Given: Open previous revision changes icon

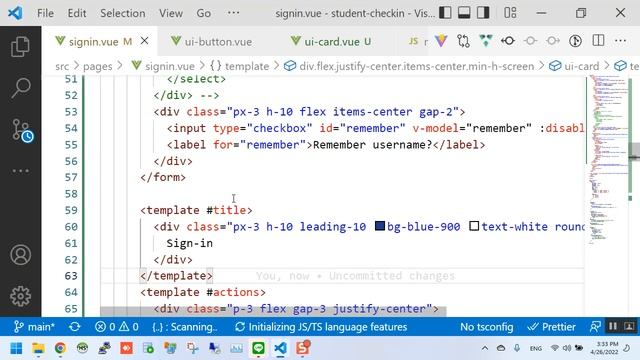Looking at the screenshot, I should [508, 41].
